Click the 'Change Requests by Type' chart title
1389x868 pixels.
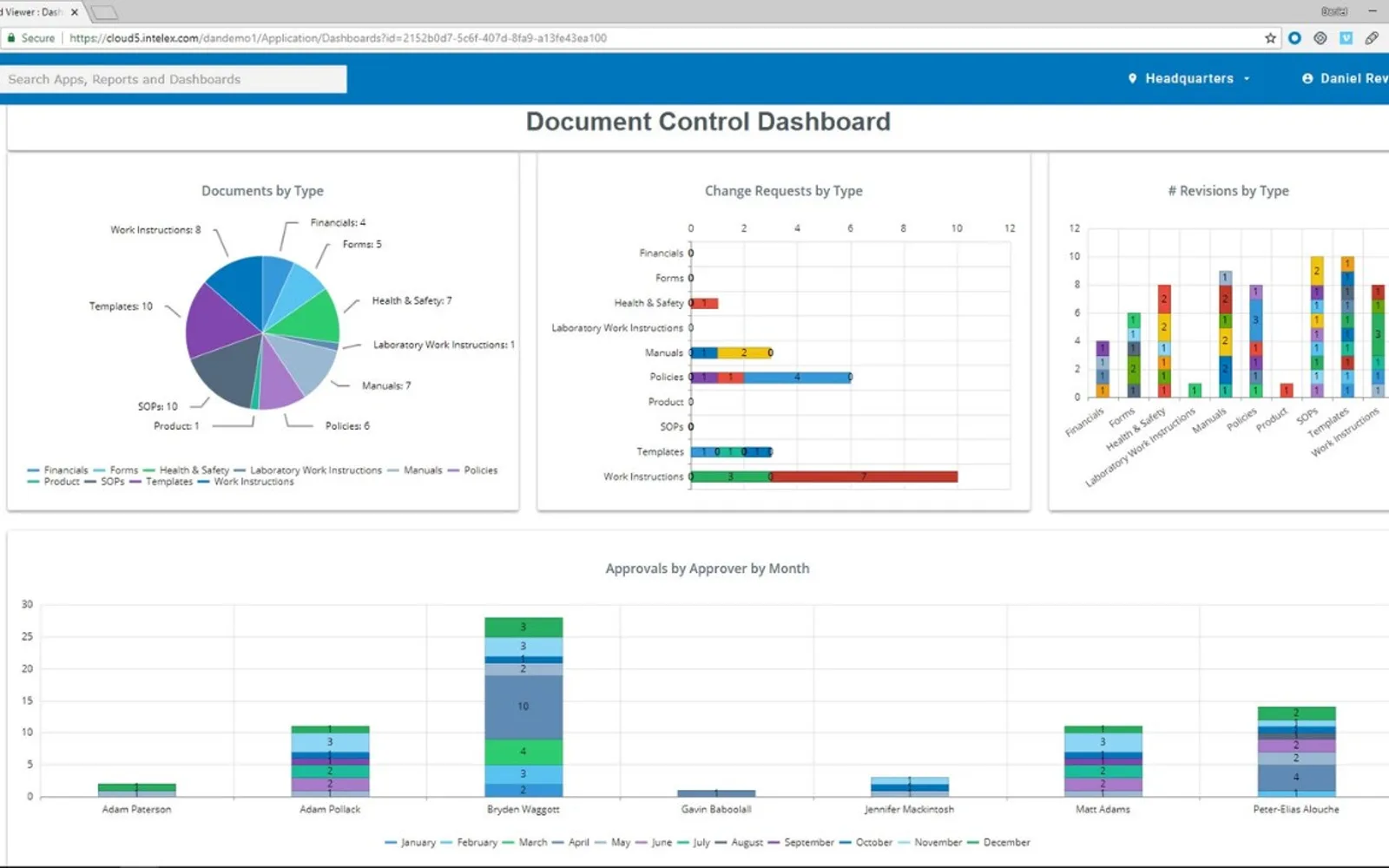(783, 191)
